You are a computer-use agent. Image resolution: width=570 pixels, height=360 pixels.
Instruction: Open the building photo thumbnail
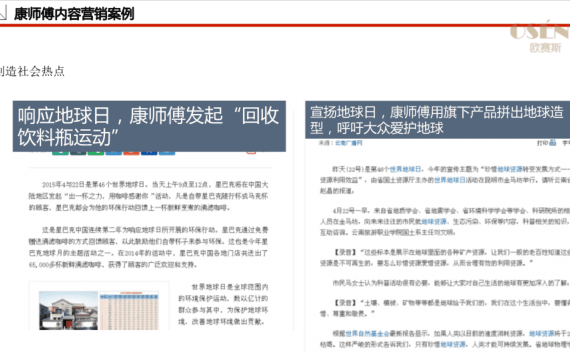[69, 310]
